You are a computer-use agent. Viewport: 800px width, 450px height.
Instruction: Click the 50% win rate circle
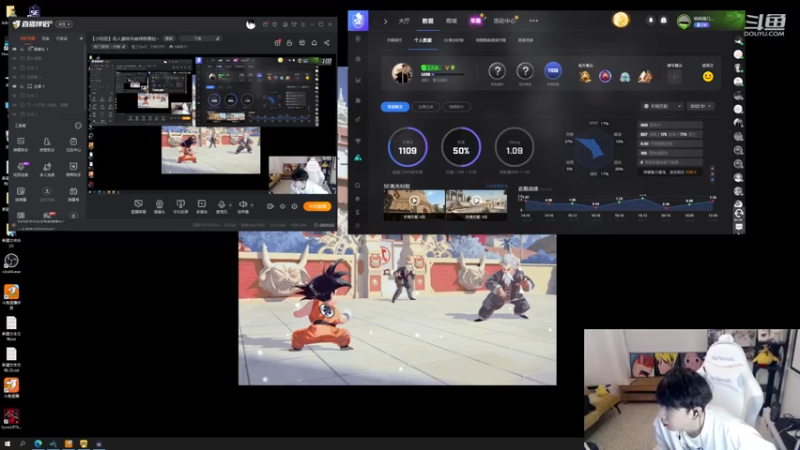tap(461, 147)
